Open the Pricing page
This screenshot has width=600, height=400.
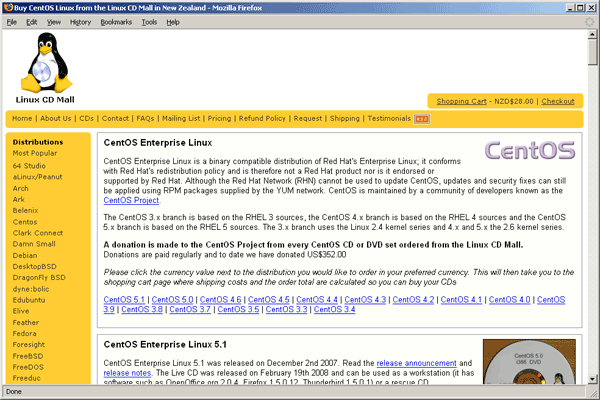tap(219, 119)
